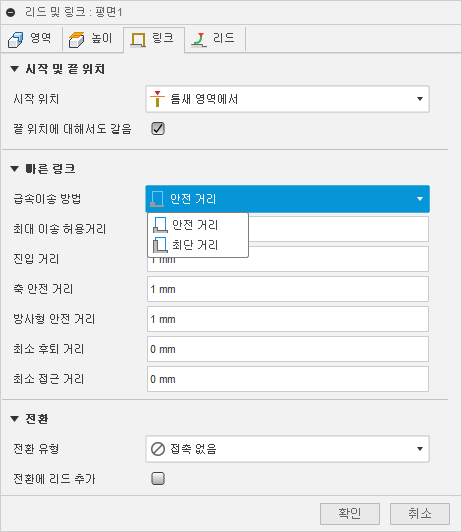
Task: Click the 리드 tab curve icon
Action: click(199, 39)
